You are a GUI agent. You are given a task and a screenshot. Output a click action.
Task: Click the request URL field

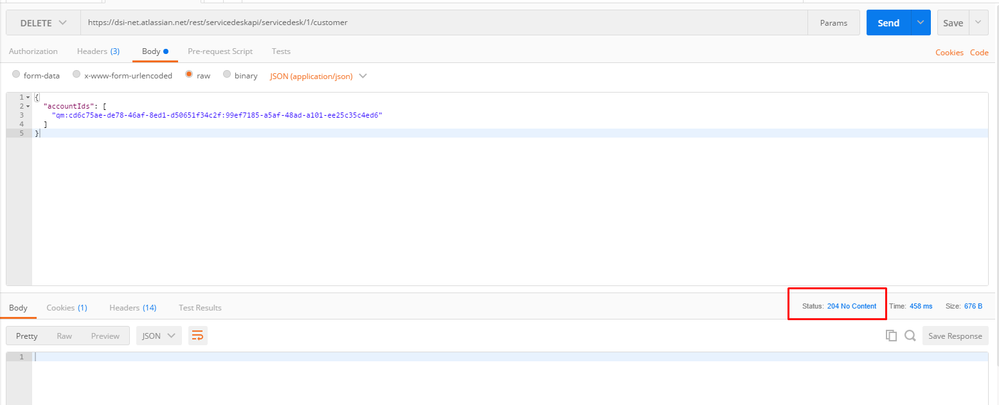pyautogui.click(x=444, y=22)
